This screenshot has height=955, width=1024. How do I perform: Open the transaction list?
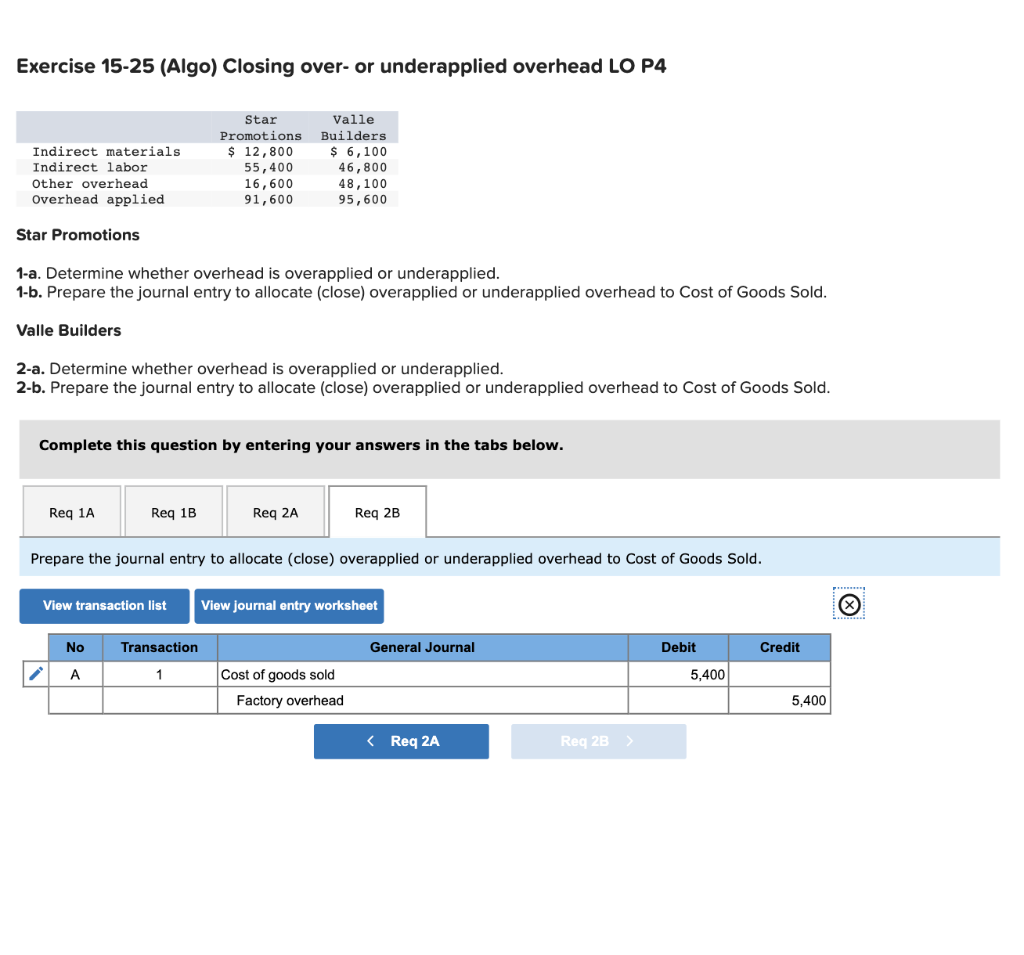pos(104,605)
